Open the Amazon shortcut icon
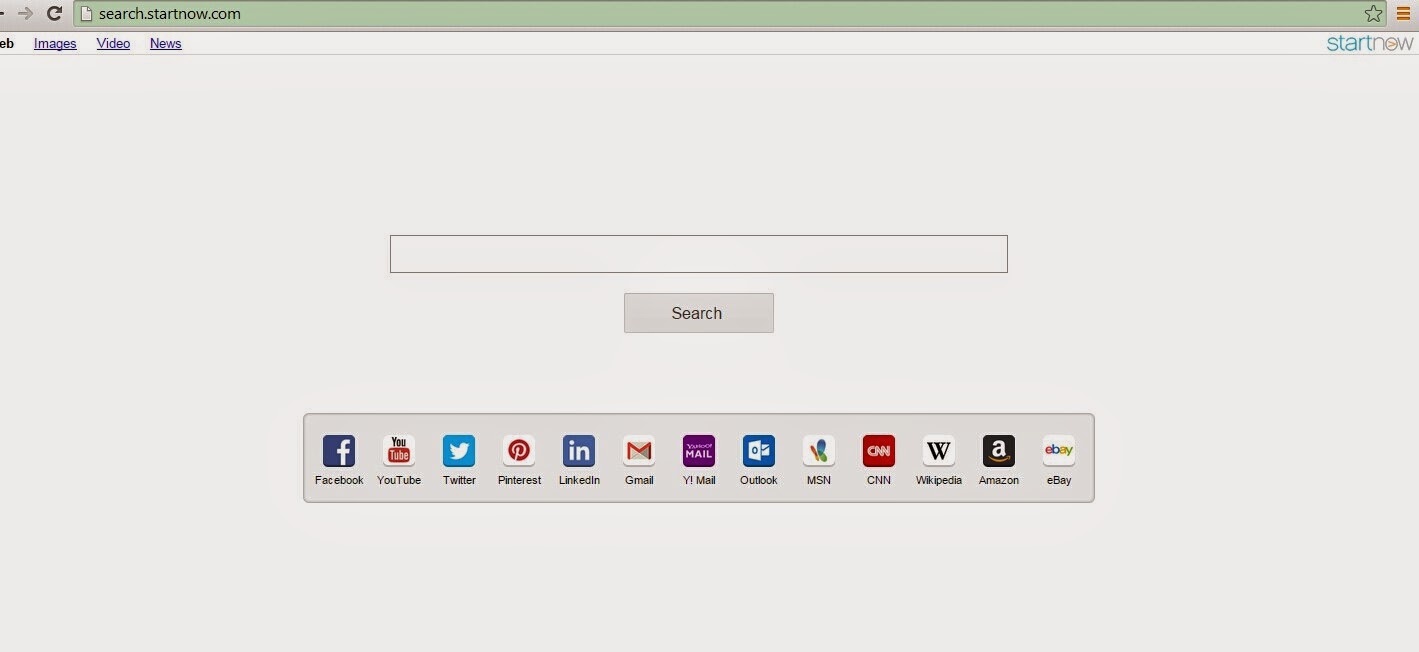Image resolution: width=1419 pixels, height=652 pixels. 999,451
